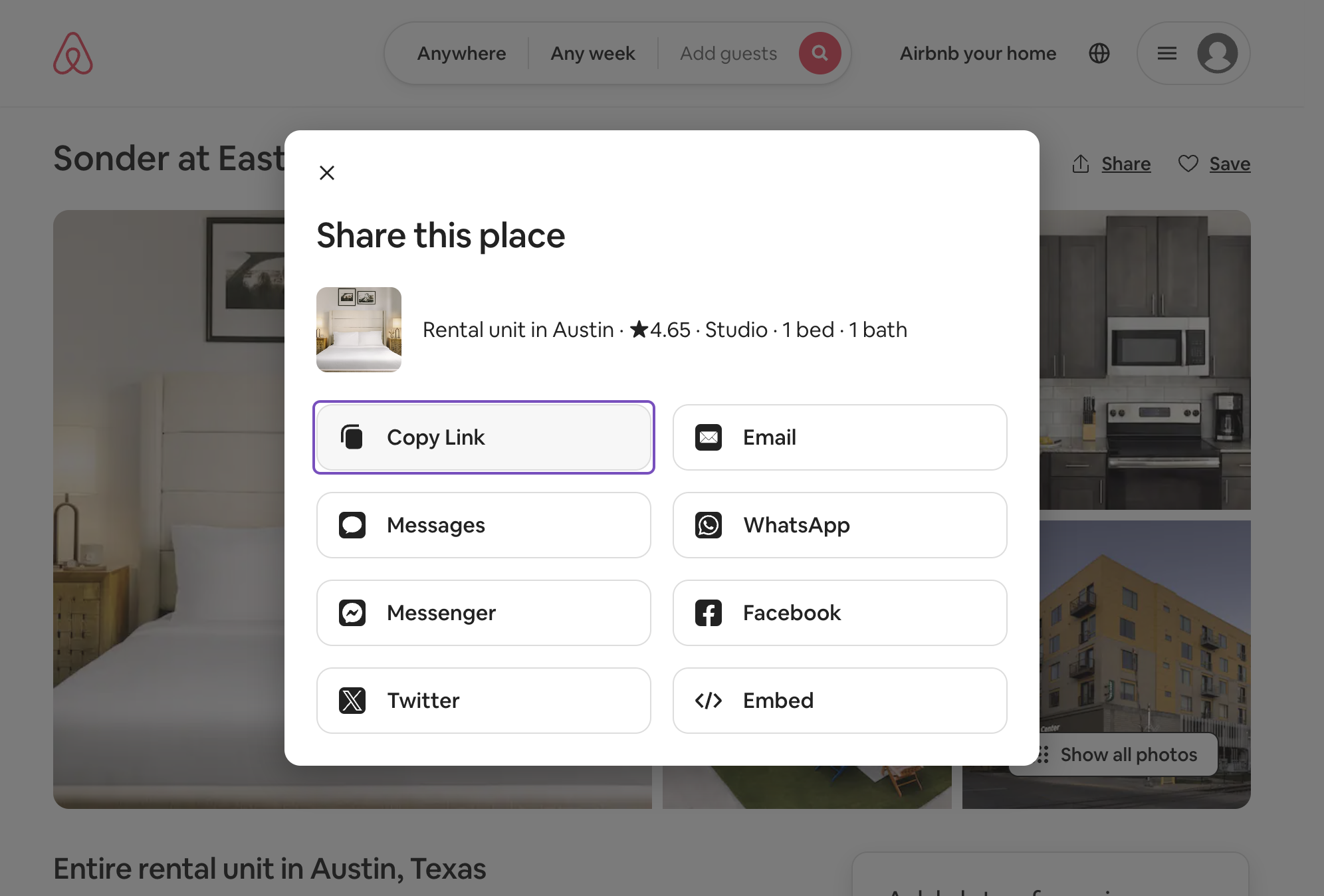Image resolution: width=1324 pixels, height=896 pixels.
Task: Click the Share this place heading
Action: [x=441, y=235]
